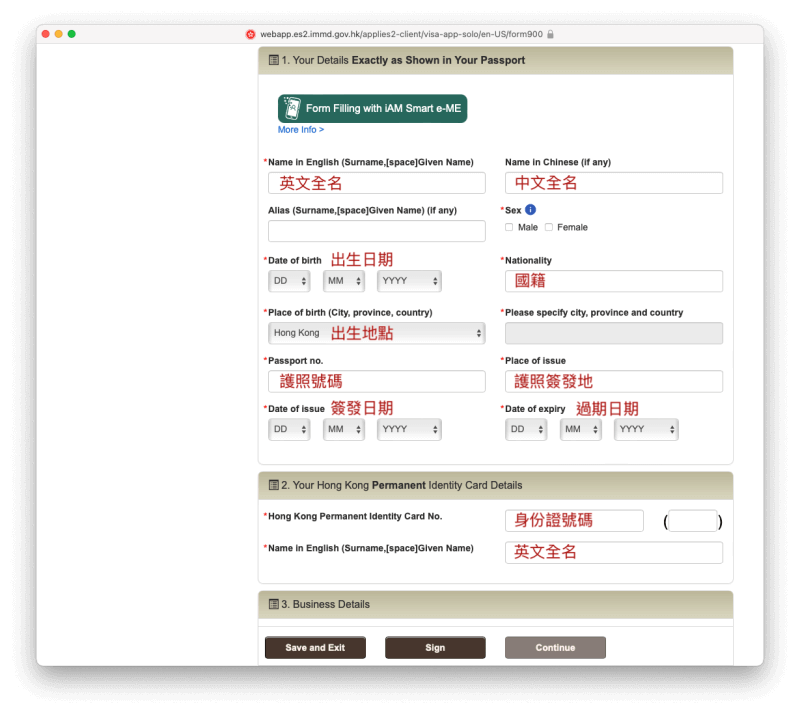Click the Name in Chinese input field

613,183
